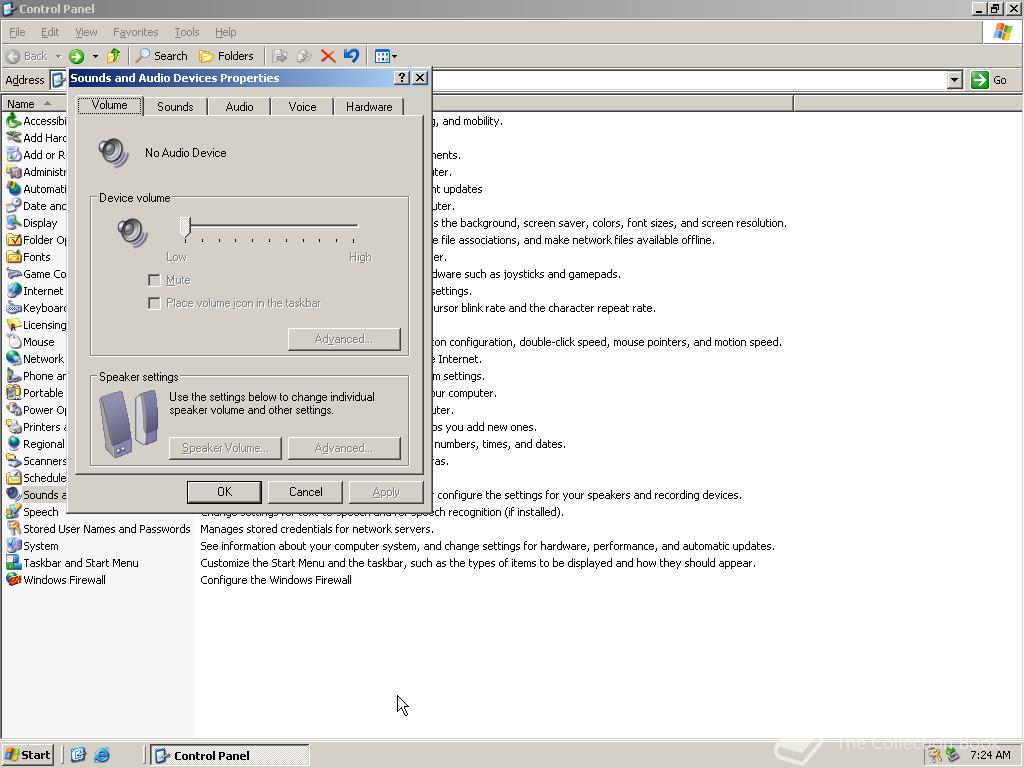Click the device volume slider thumb
Viewport: 1024px width, 768px height.
pyautogui.click(x=185, y=227)
